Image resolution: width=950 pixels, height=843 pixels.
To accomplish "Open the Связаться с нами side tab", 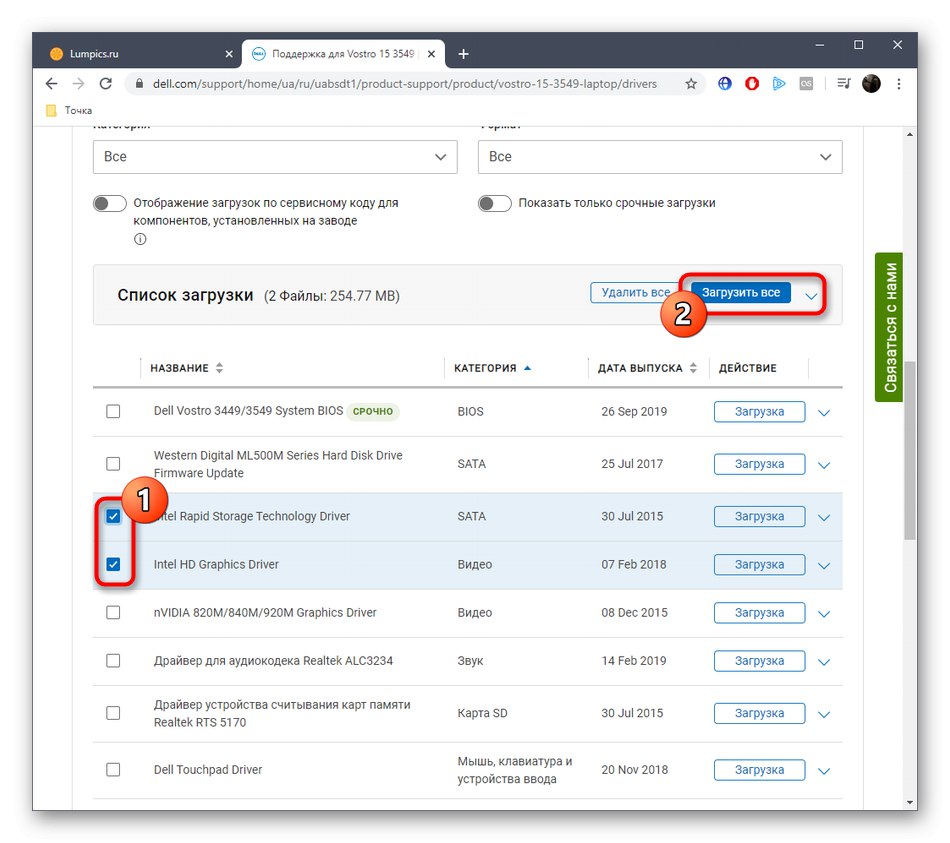I will [x=889, y=327].
